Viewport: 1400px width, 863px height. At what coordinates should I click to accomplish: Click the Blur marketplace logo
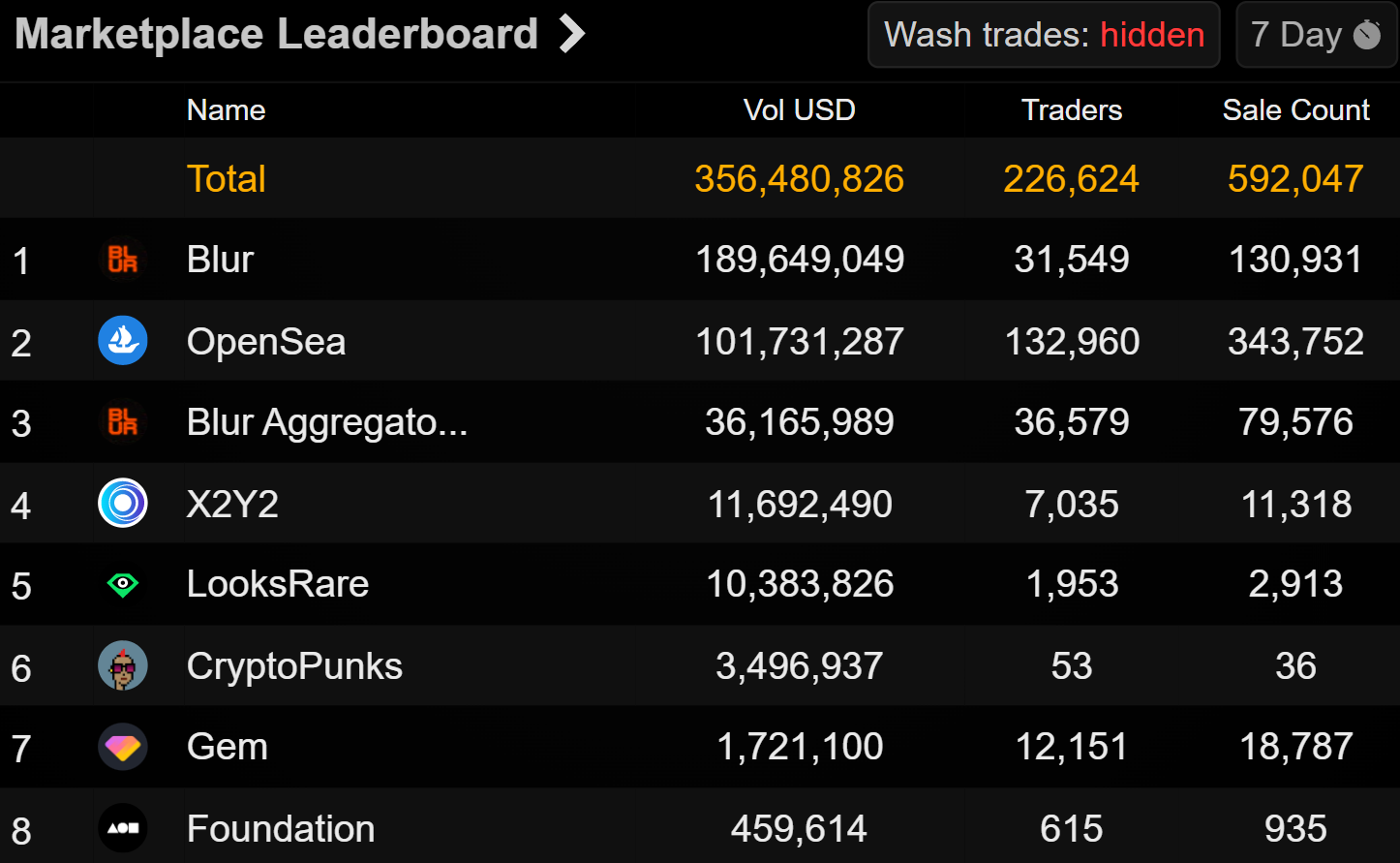122,259
